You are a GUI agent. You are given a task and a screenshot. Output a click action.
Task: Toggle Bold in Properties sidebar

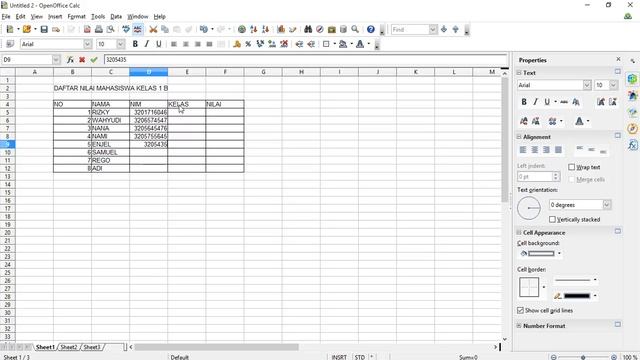pyautogui.click(x=524, y=102)
